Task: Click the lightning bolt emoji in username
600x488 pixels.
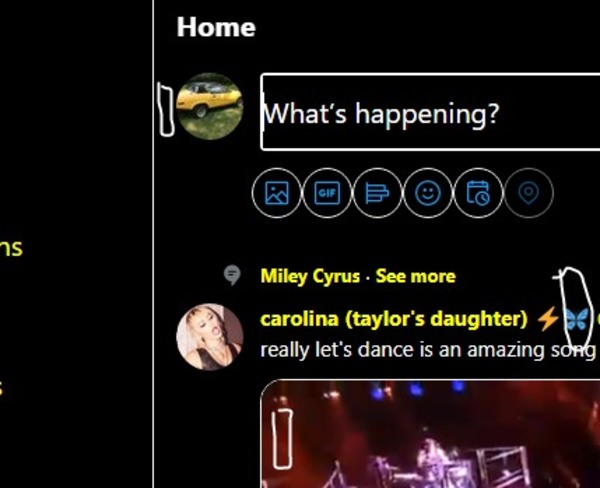Action: pyautogui.click(x=548, y=319)
